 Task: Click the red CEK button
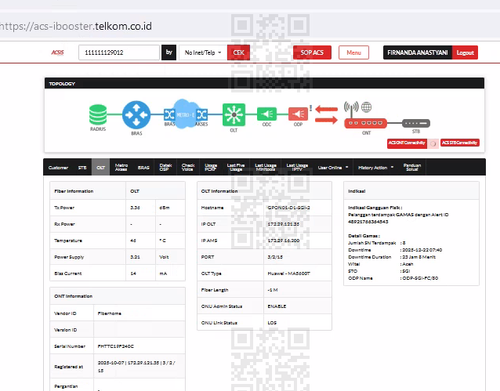[238, 53]
